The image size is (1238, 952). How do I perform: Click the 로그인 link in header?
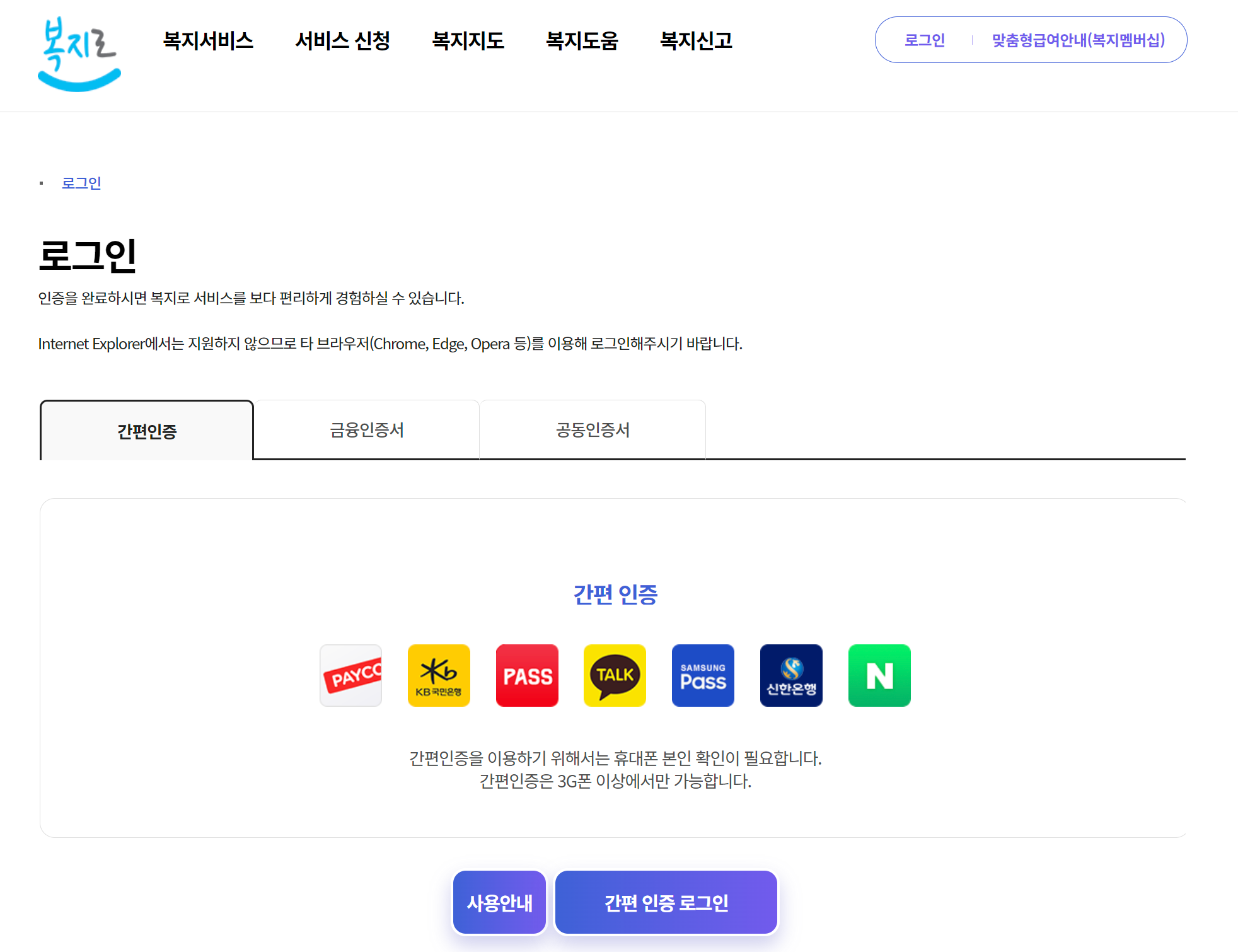point(924,40)
